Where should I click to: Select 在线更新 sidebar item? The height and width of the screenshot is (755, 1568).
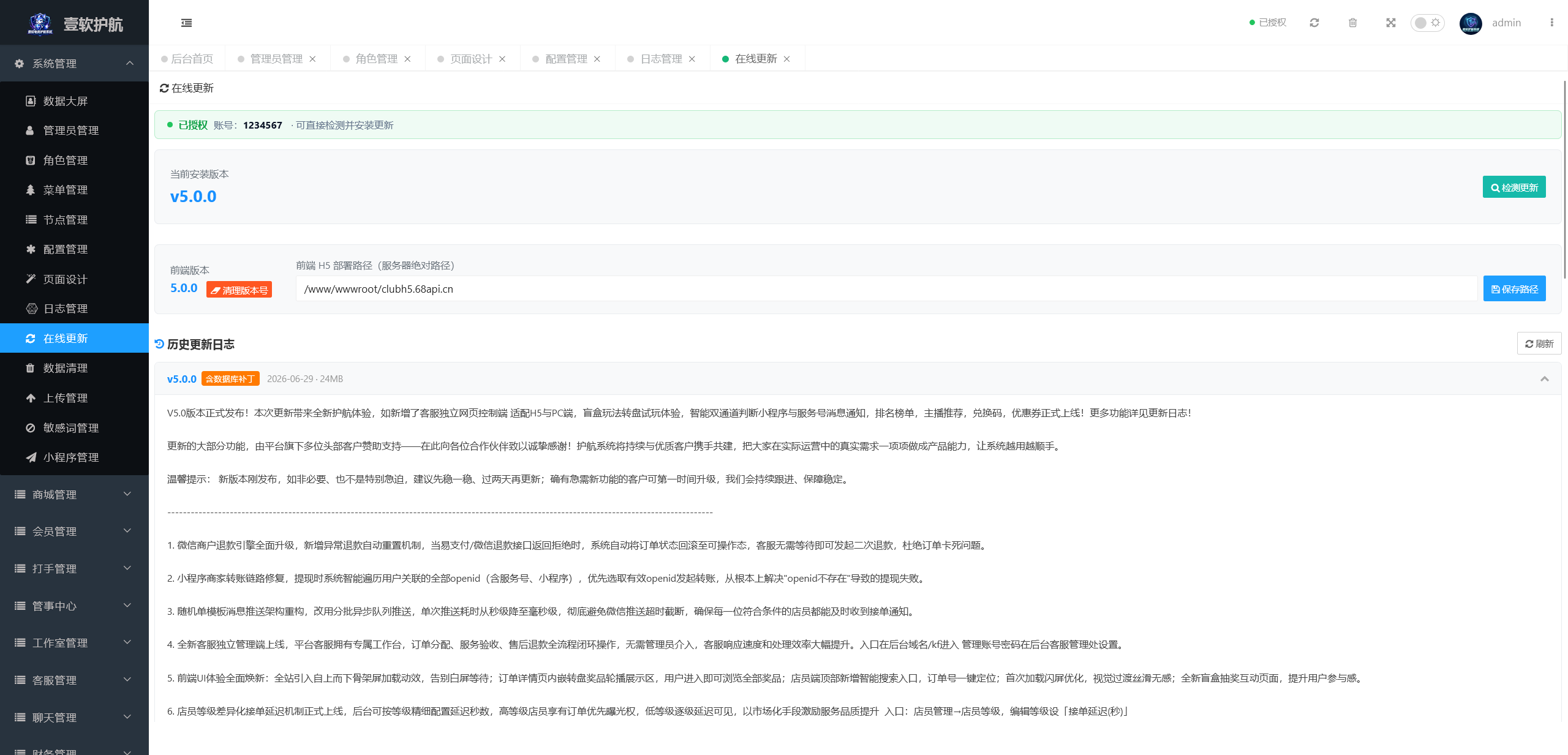74,339
